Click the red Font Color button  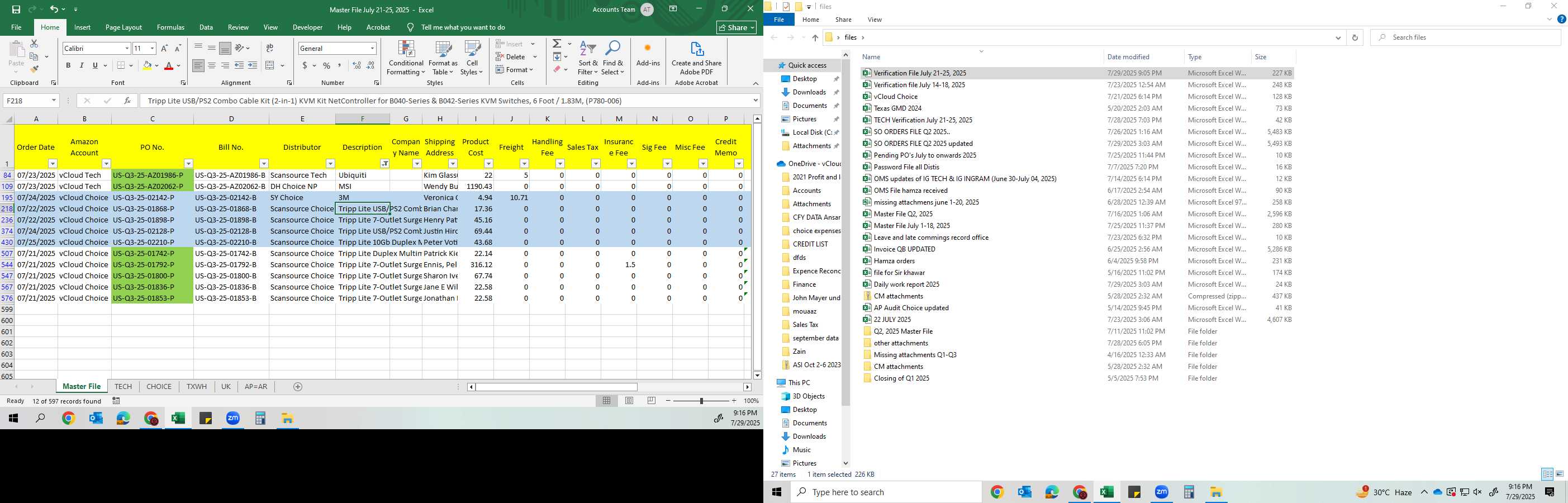point(169,65)
